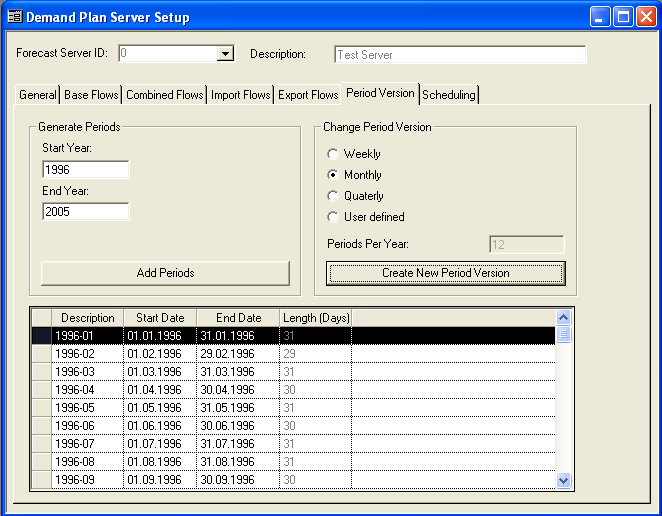662x516 pixels.
Task: Click length cell in 1996-04 row
Action: click(x=316, y=390)
